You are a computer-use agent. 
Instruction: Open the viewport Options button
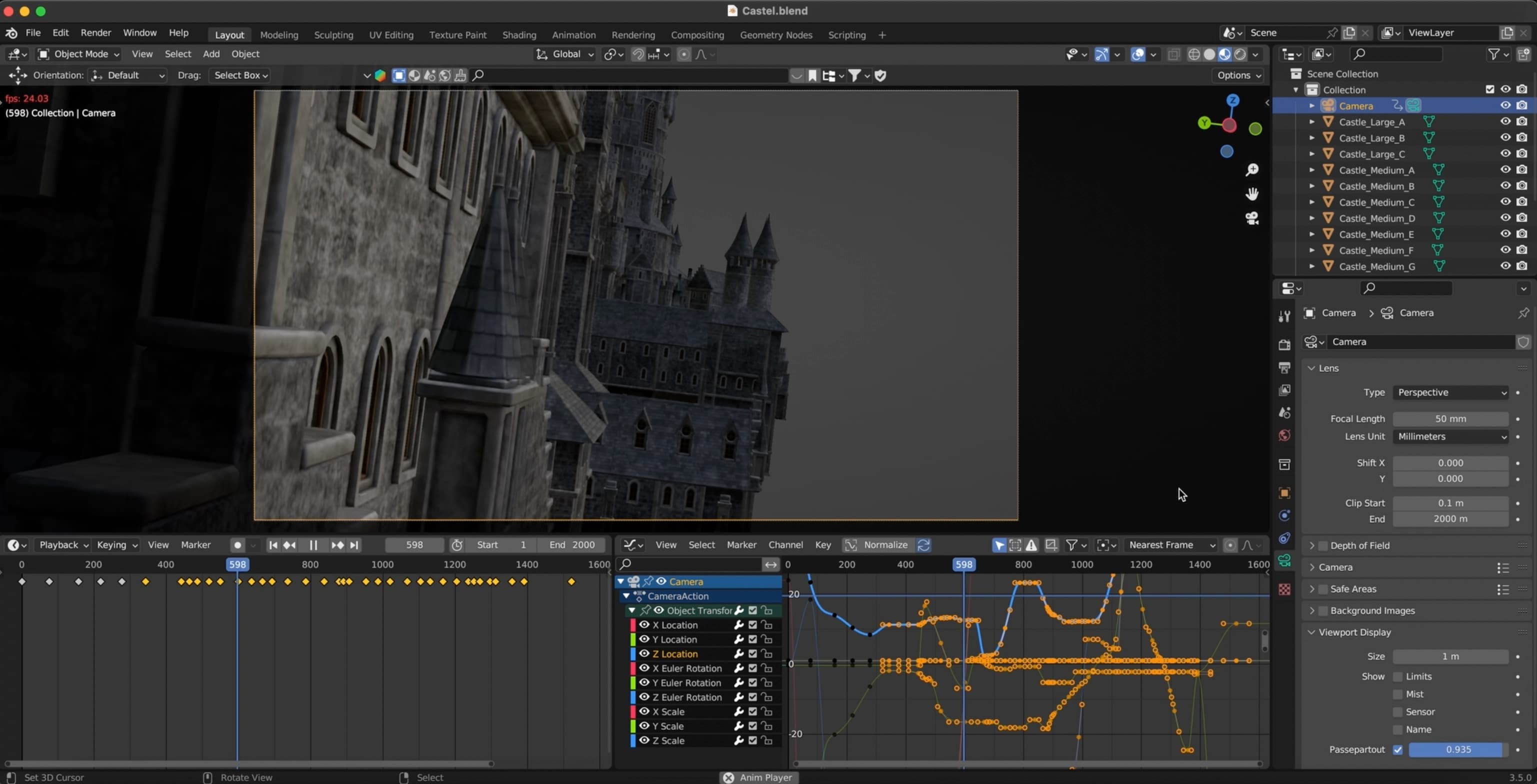point(1238,75)
